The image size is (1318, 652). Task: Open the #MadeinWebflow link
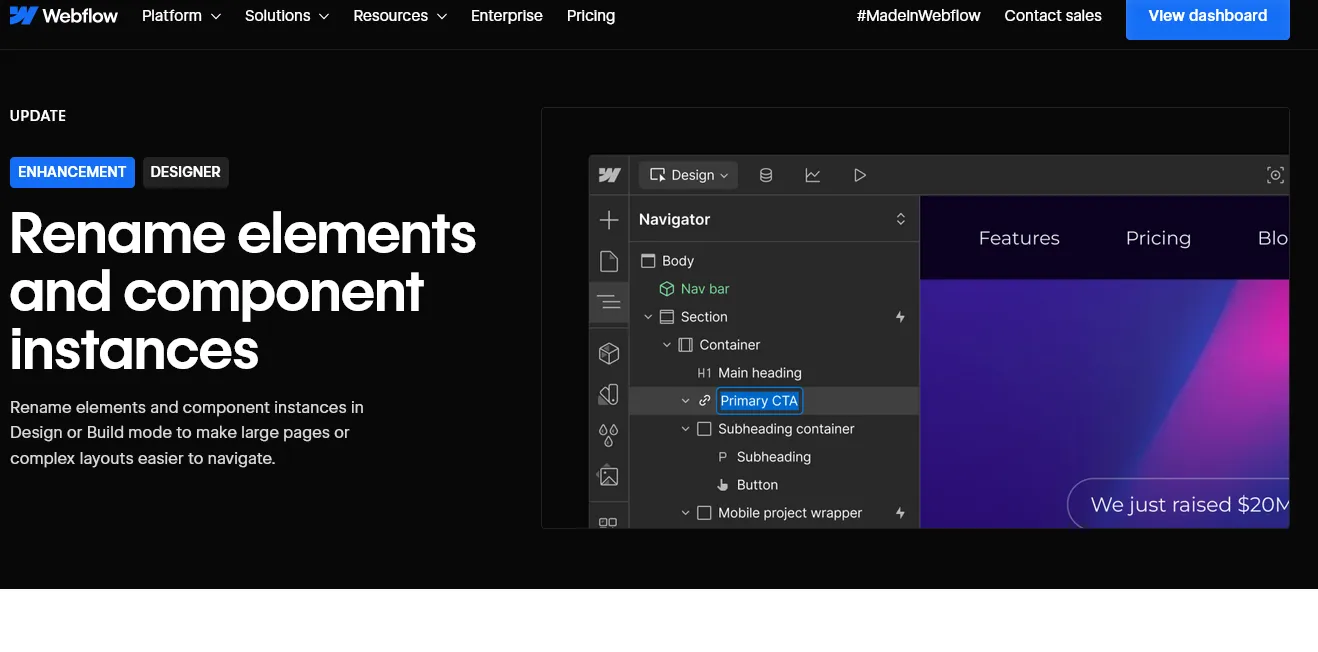[919, 16]
